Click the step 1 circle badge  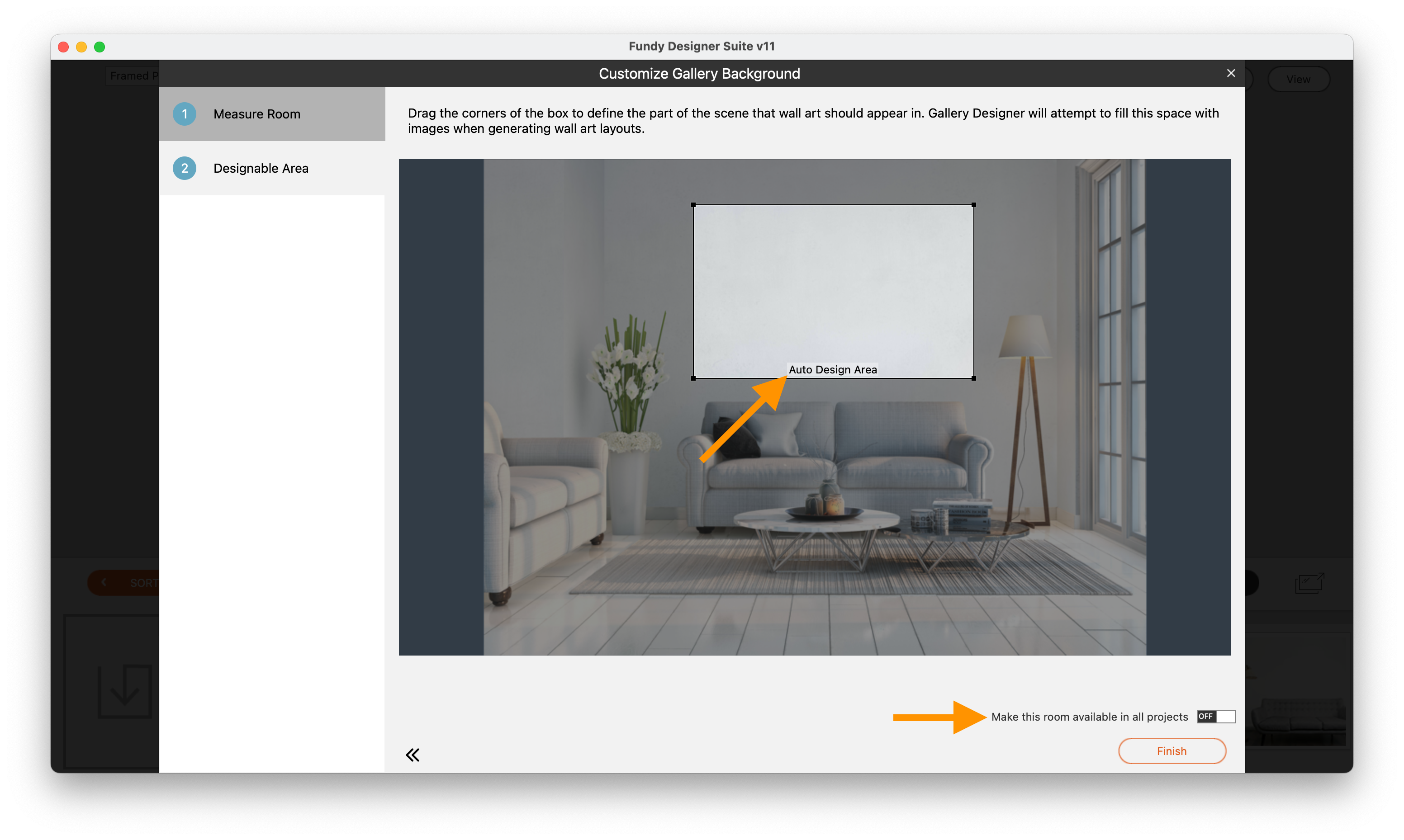(185, 114)
